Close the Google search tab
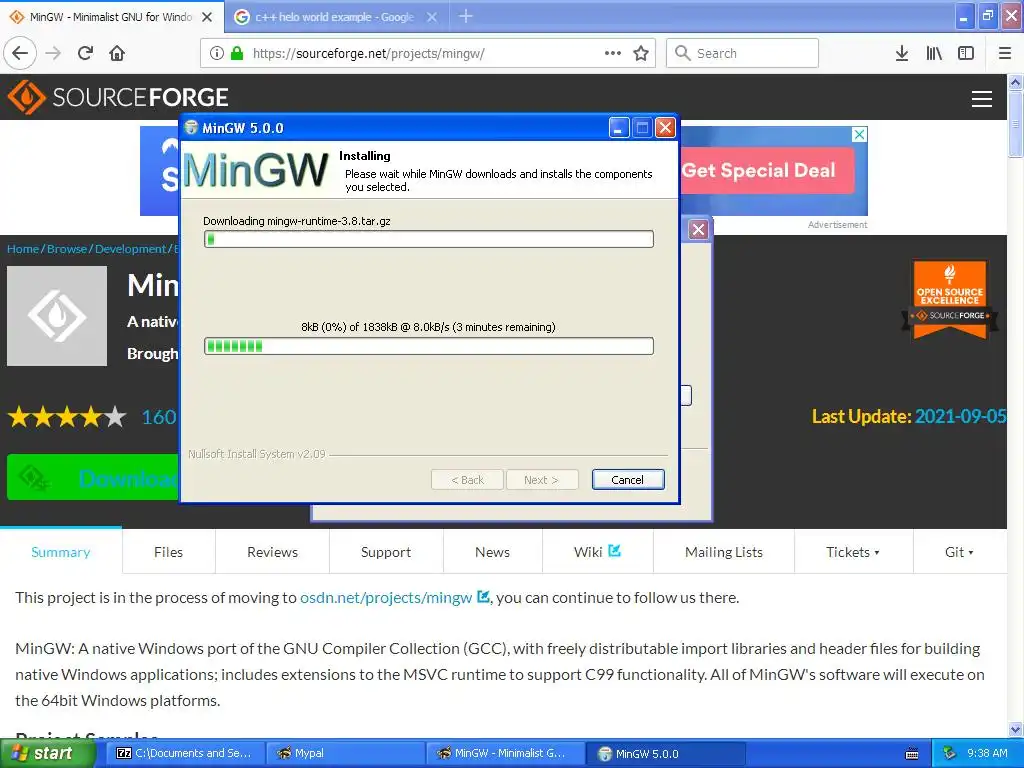Screen dimensions: 1024x768 coord(432,17)
